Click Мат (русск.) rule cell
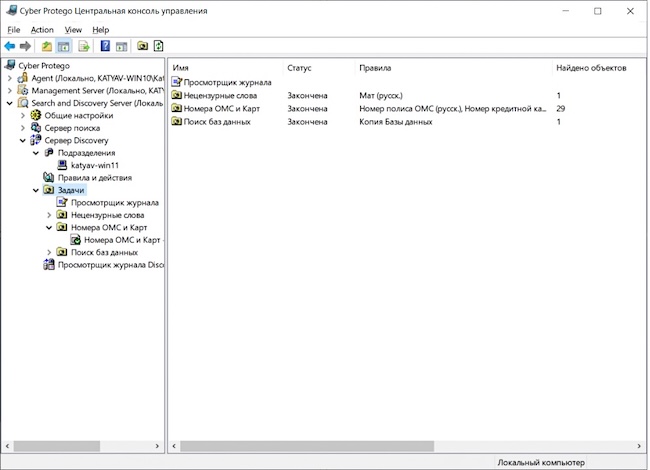 tap(381, 95)
